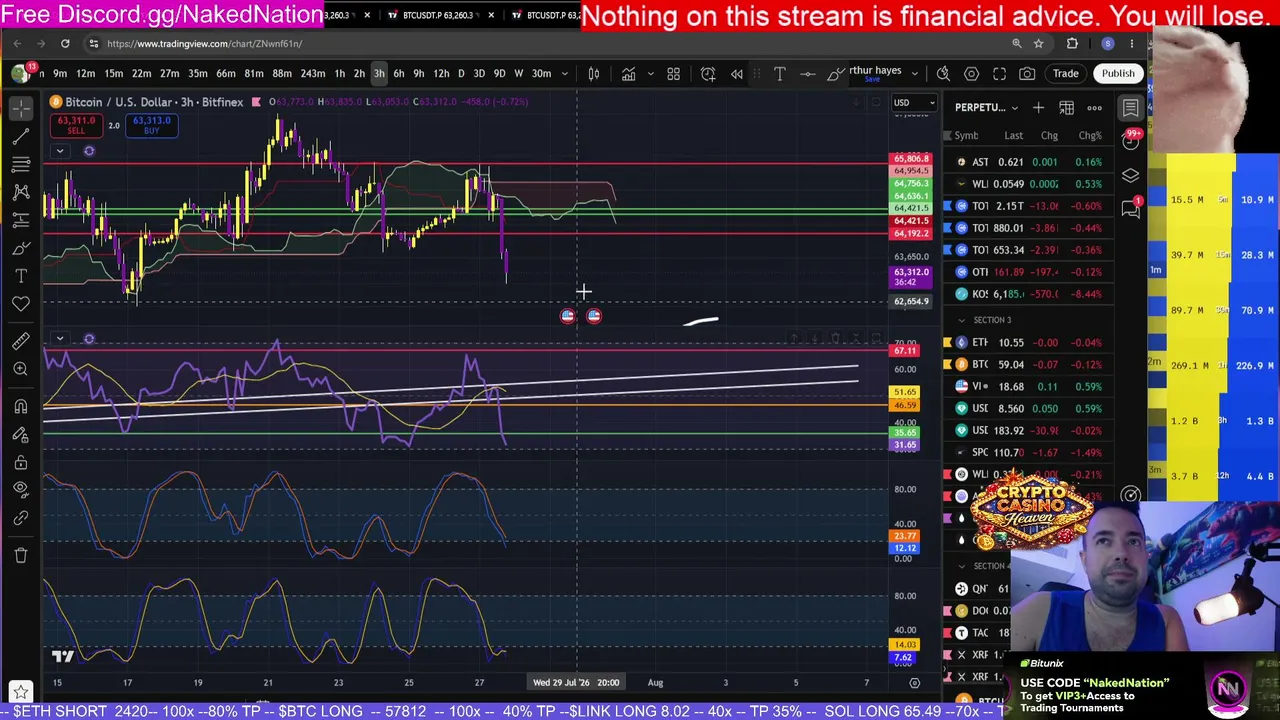
Task: Toggle the watchlist panel icon
Action: (x=1130, y=107)
